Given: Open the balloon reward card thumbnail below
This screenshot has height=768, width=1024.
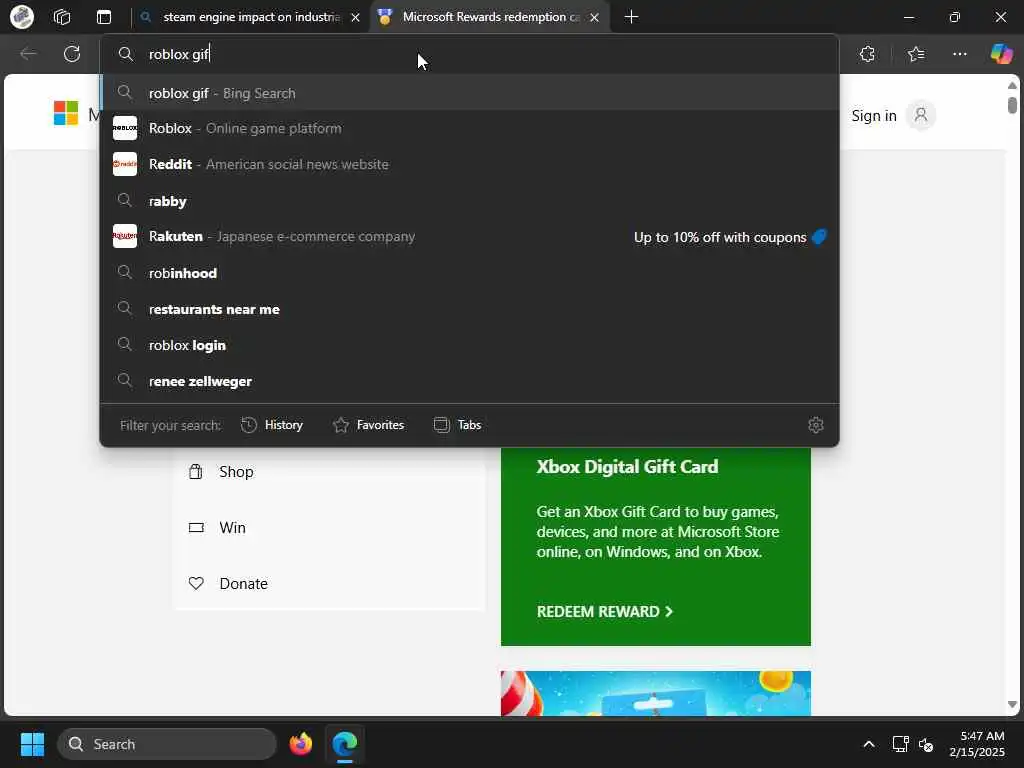Looking at the screenshot, I should coord(656,694).
